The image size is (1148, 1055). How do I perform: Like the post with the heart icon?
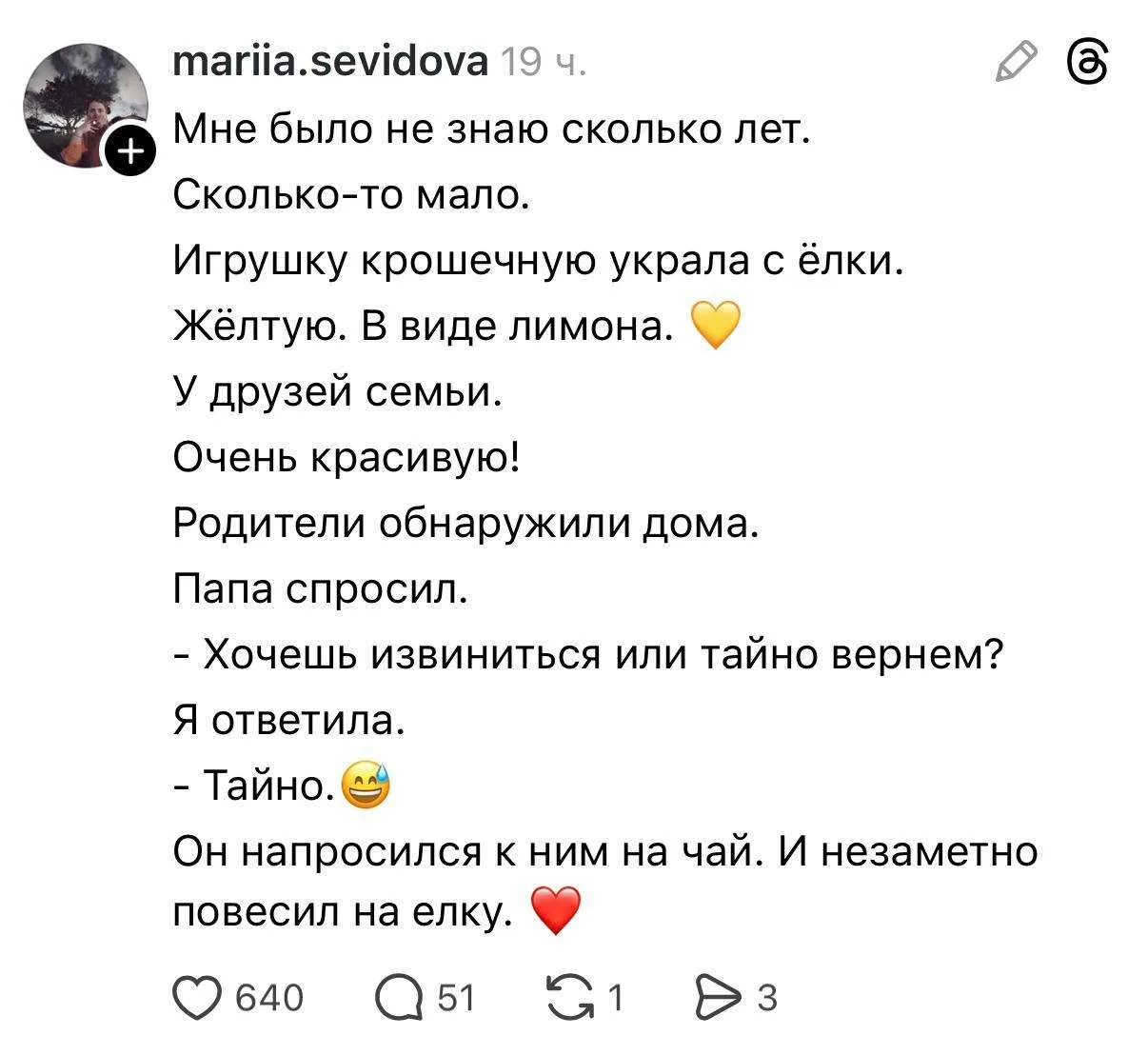pos(196,997)
